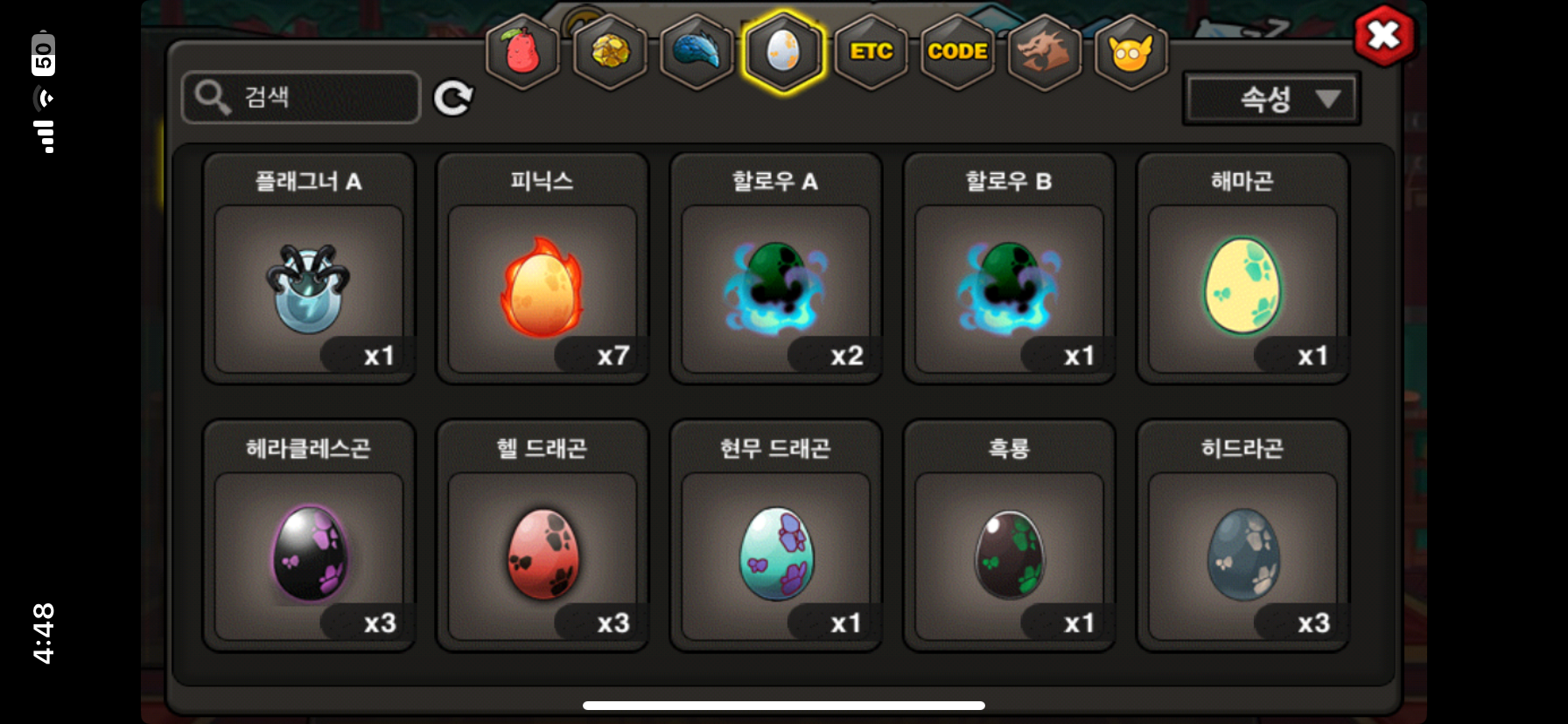Viewport: 1568px width, 724px height.
Task: Expand the 속성 sort dropdown
Action: [1270, 99]
